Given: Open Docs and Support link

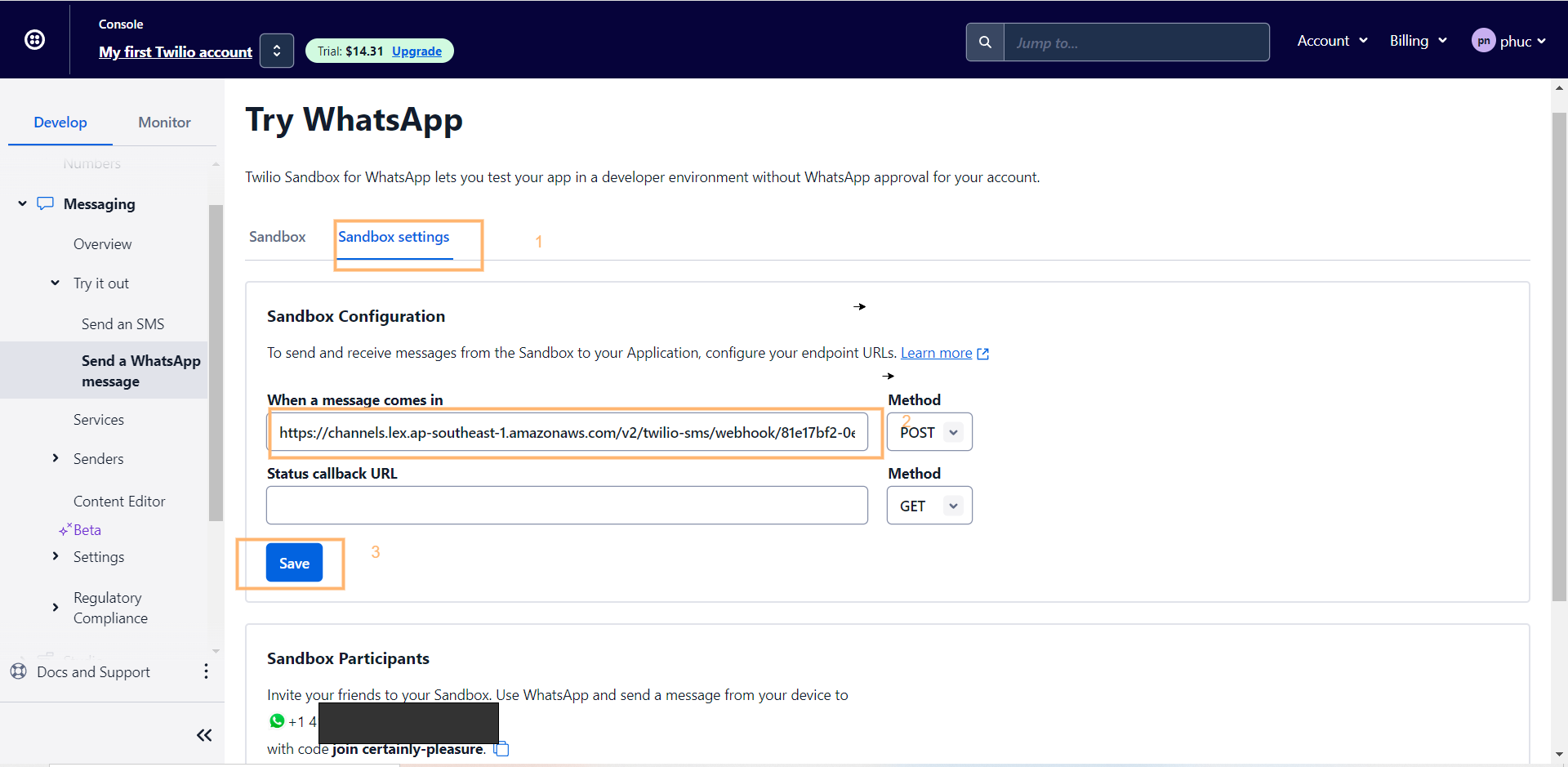Looking at the screenshot, I should tap(93, 672).
